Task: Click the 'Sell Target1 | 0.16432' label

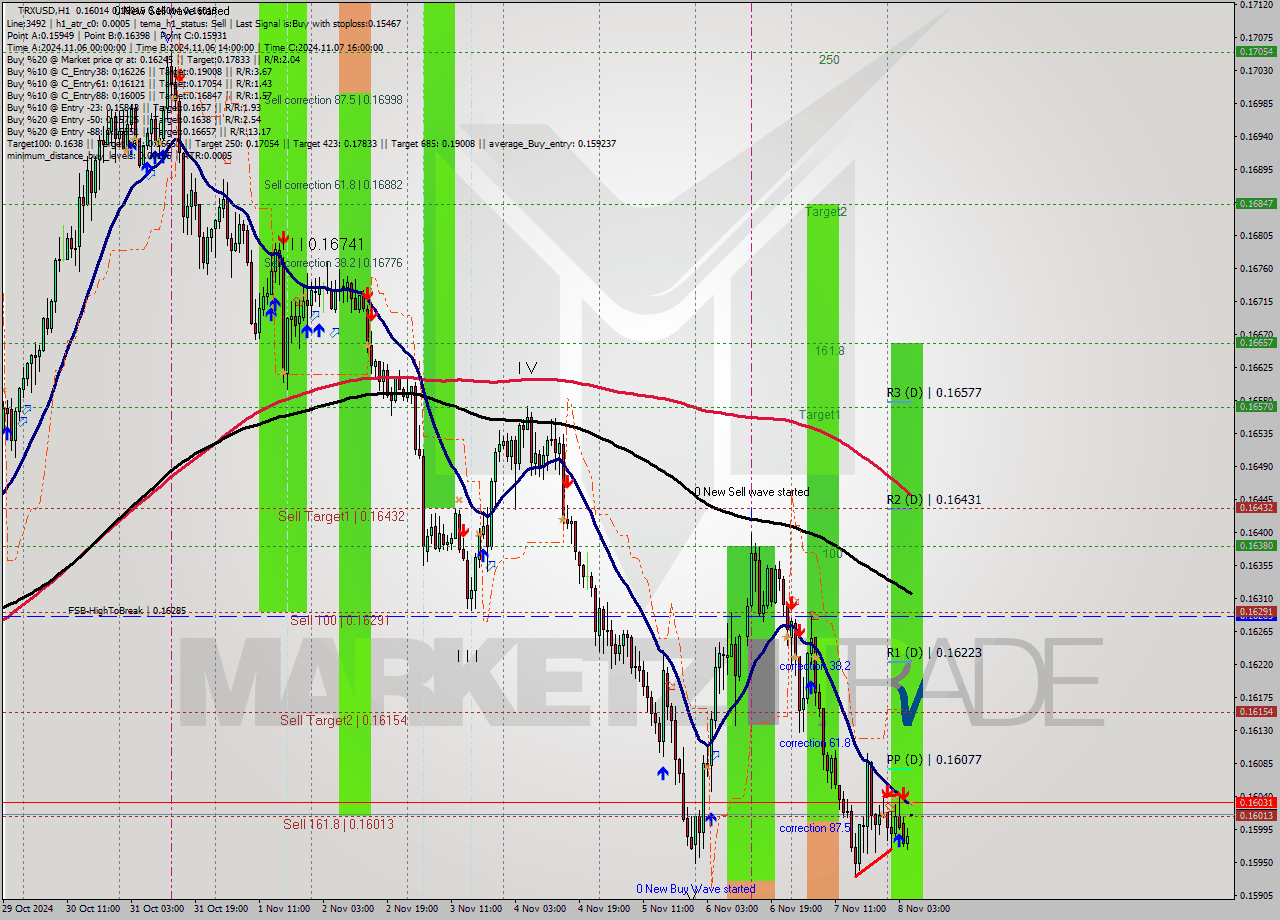Action: point(341,516)
